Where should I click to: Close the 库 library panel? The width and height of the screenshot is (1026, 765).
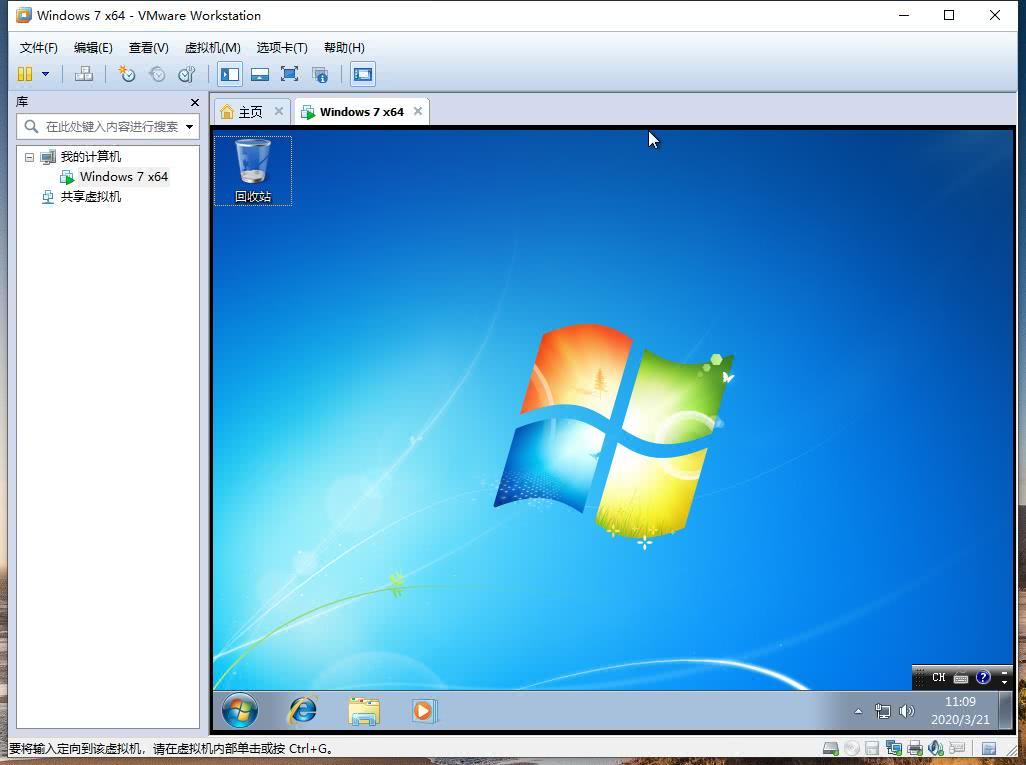194,102
